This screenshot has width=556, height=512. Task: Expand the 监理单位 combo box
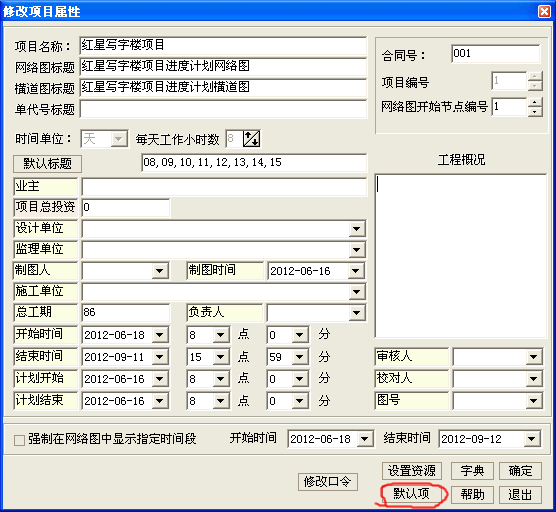[x=356, y=250]
